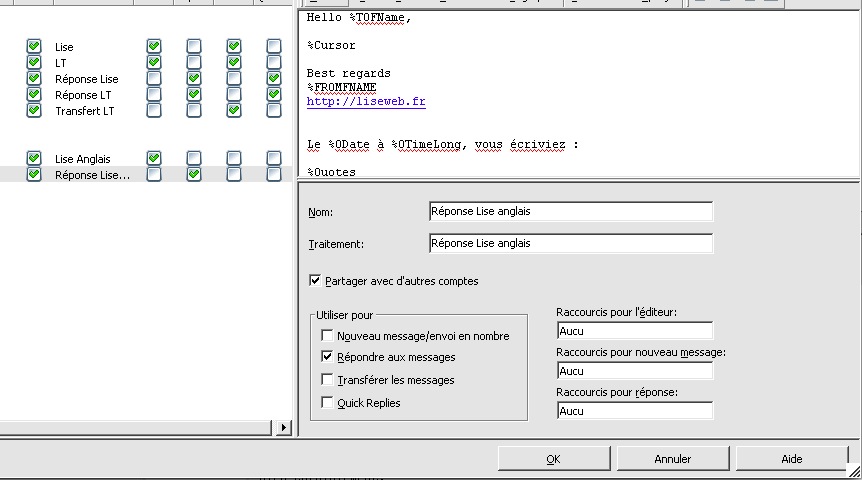
Task: Select the Réponse Lise template row label
Action: pyautogui.click(x=86, y=79)
